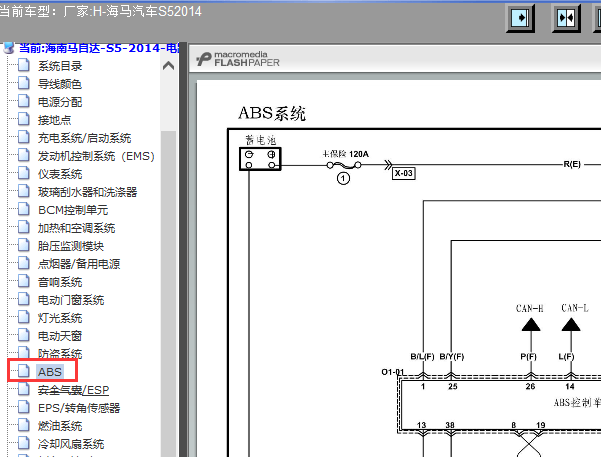
Task: Click the ABS系统 diagram title
Action: 272,113
